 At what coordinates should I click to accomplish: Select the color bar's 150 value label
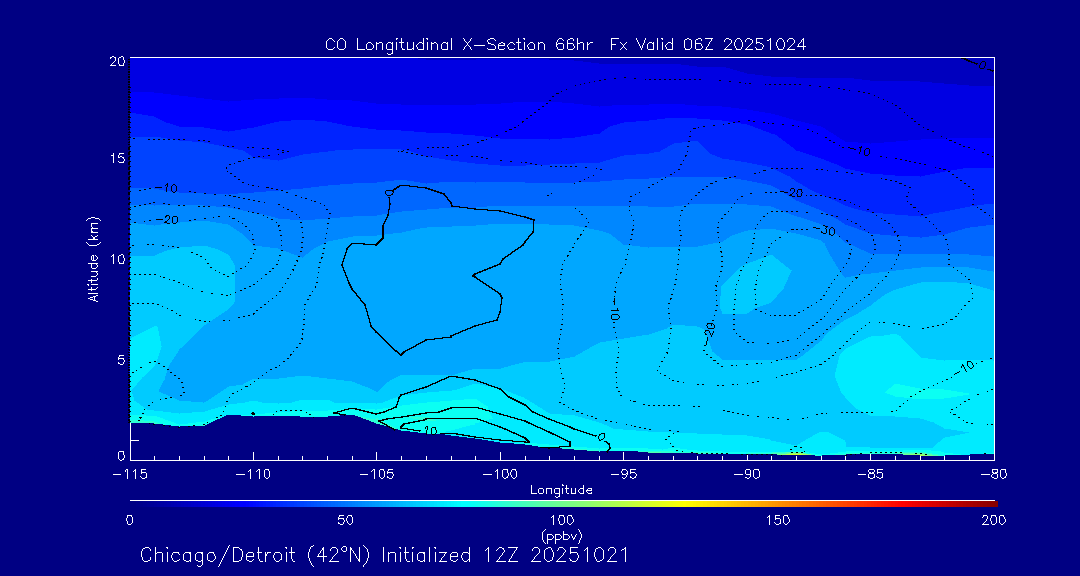click(777, 520)
